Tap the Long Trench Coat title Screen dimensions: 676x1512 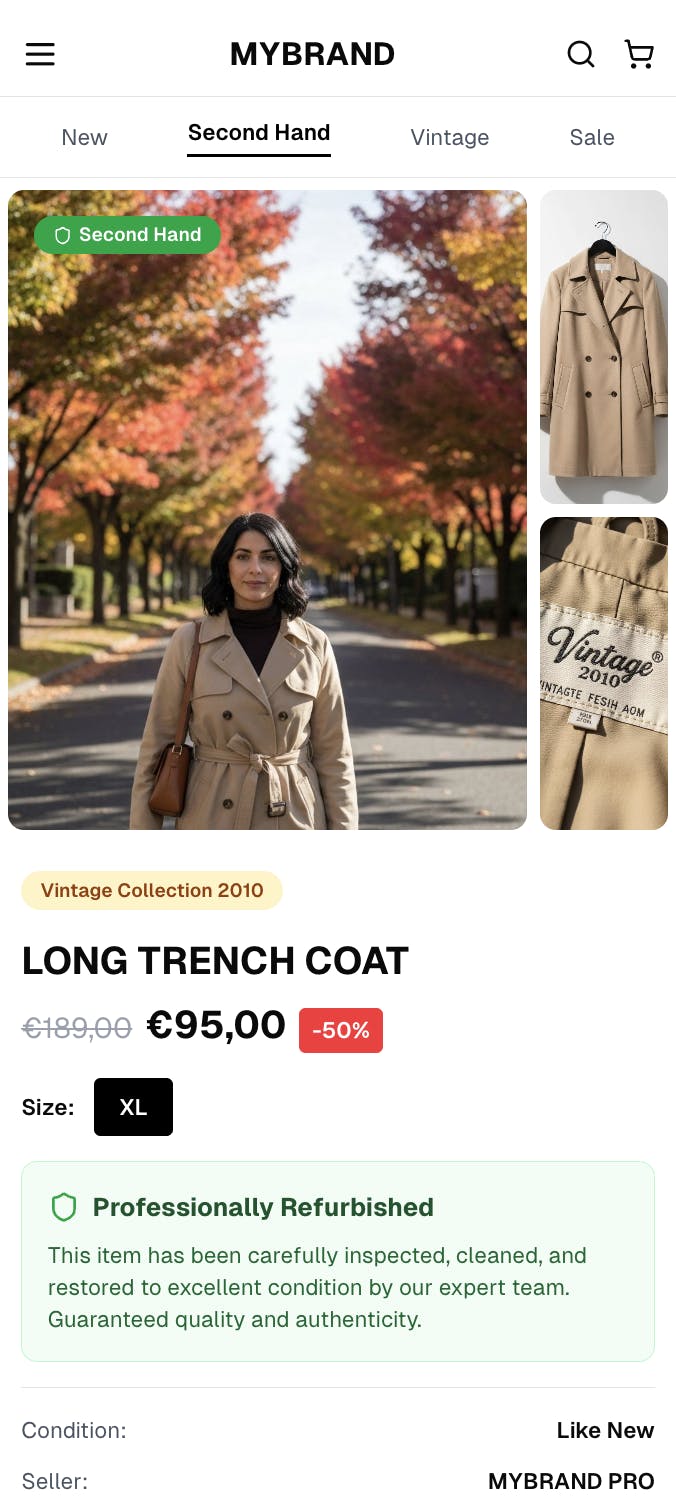(x=215, y=961)
